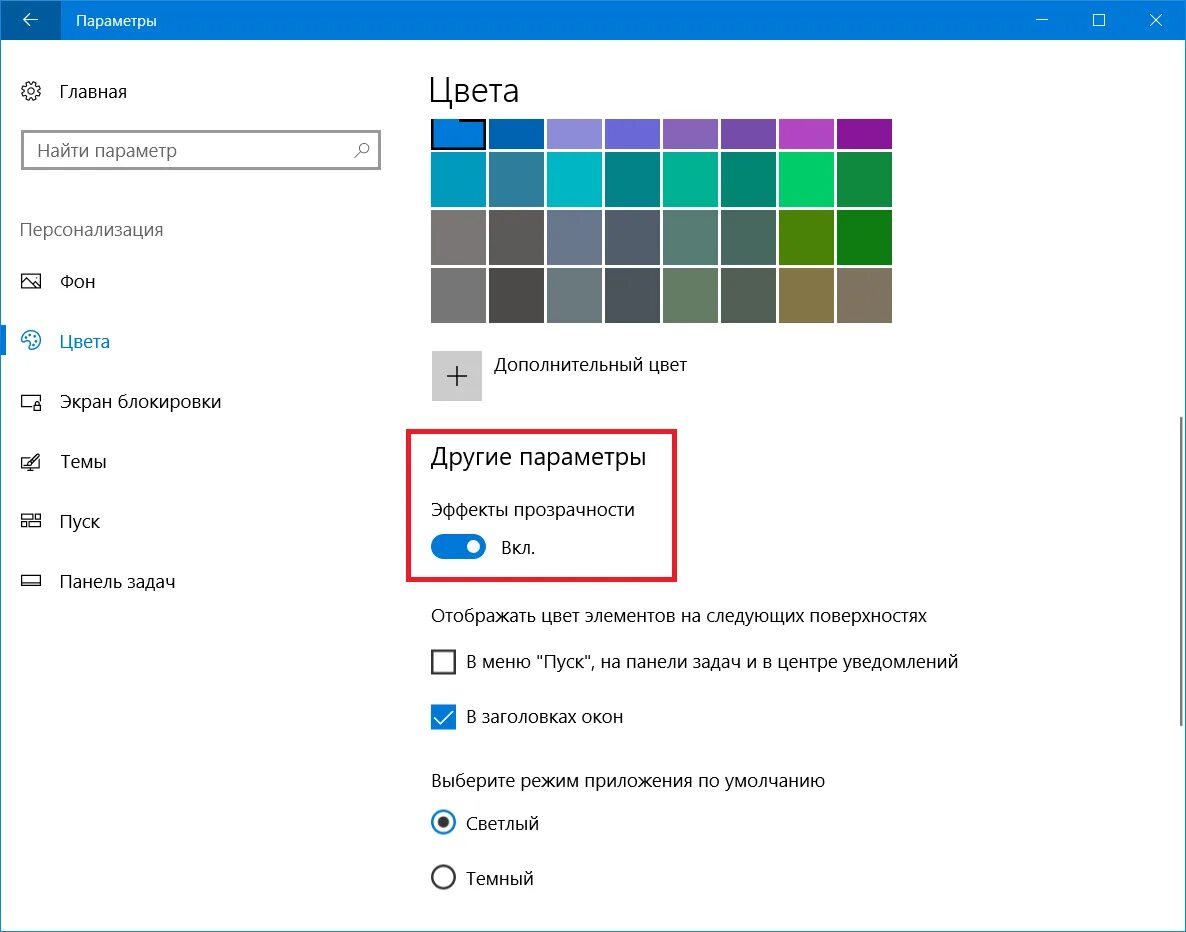Click the Темы brush icon
Image resolution: width=1186 pixels, height=932 pixels.
click(x=31, y=461)
